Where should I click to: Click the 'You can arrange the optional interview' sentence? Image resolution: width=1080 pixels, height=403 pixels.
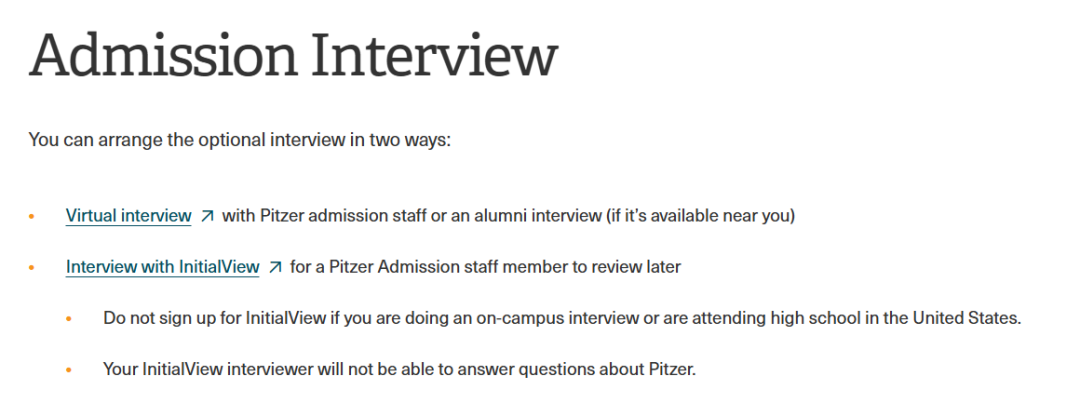point(239,140)
